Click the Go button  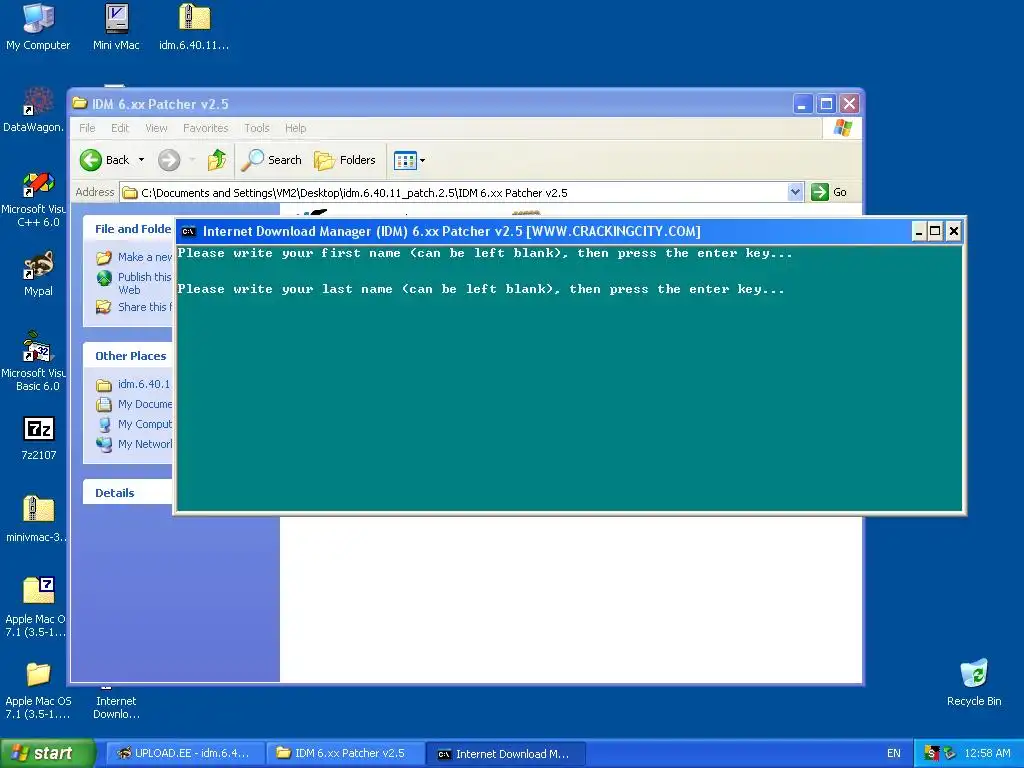point(829,192)
